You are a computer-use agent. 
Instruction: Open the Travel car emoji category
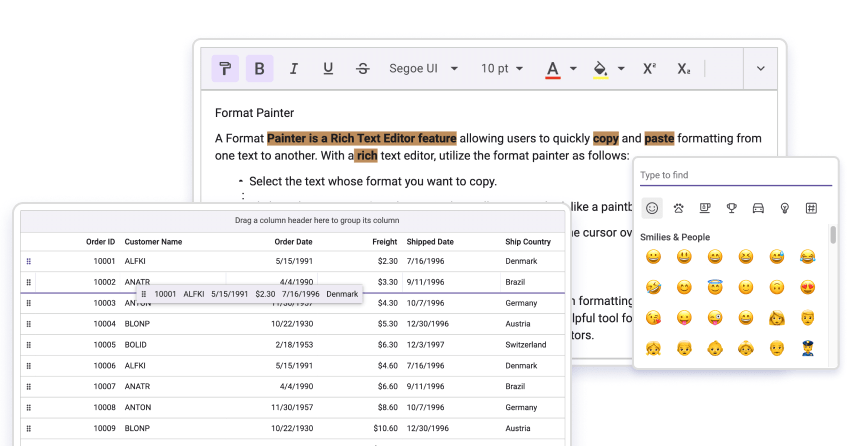(x=758, y=208)
